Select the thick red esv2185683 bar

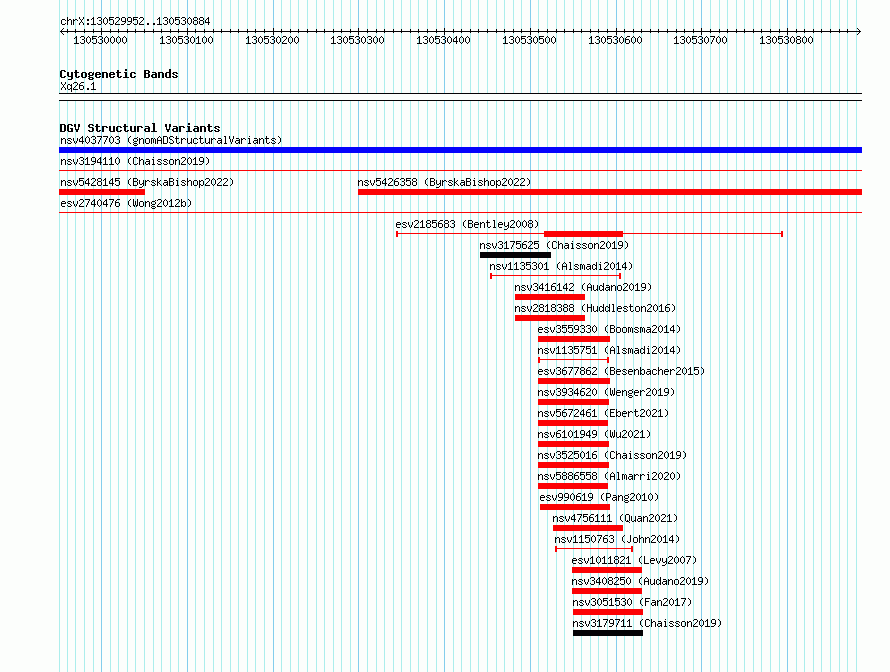pyautogui.click(x=583, y=234)
